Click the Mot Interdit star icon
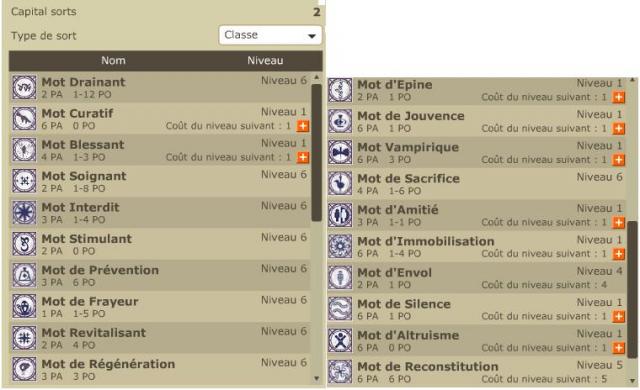The height and width of the screenshot is (390, 640). click(x=24, y=212)
